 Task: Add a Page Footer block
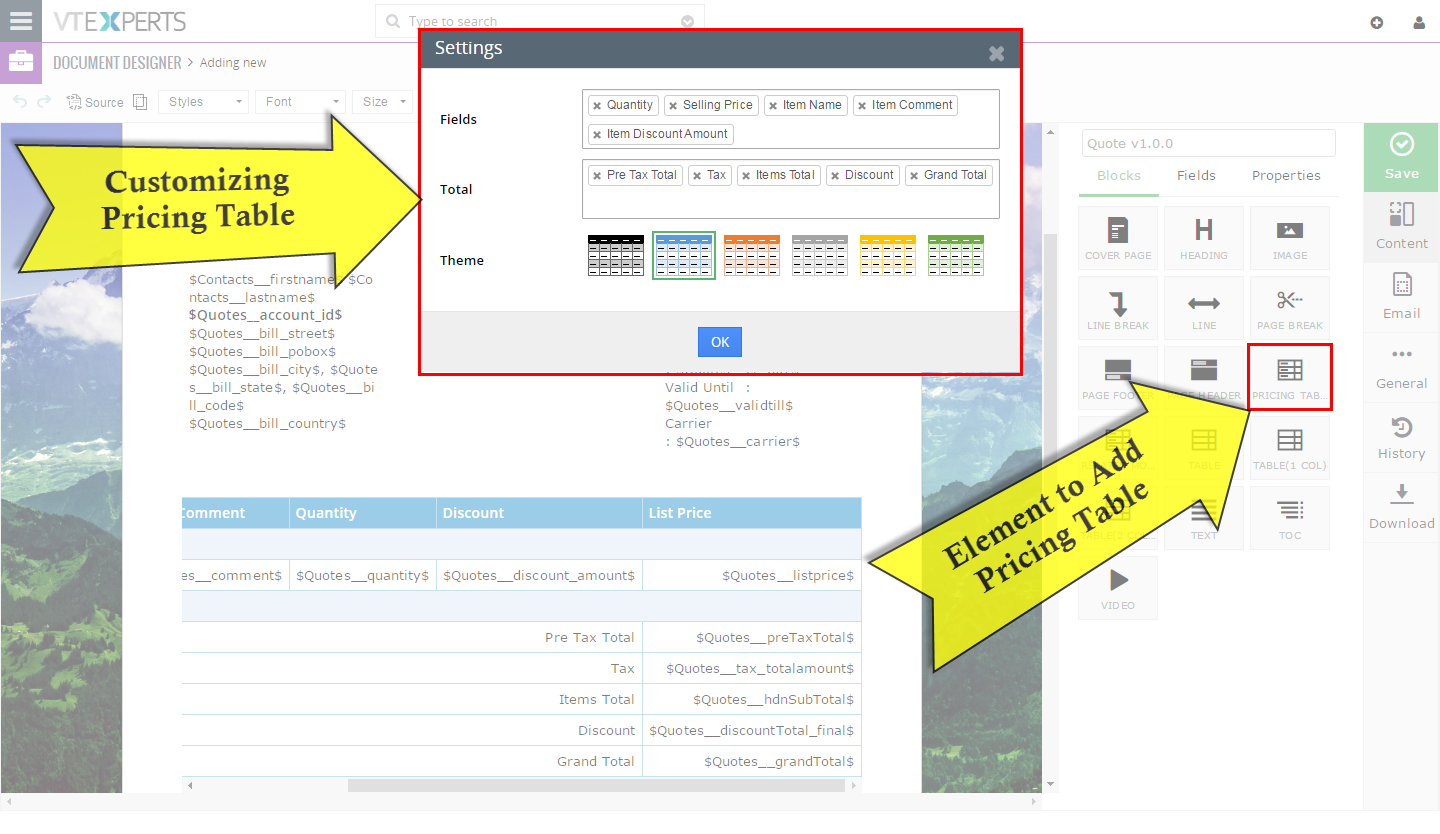click(1118, 378)
